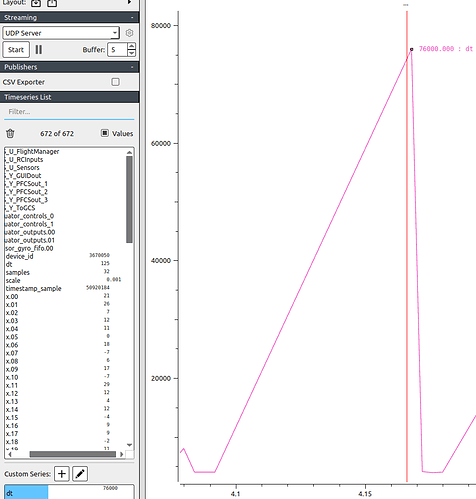Select uator_controls_0 entry
The height and width of the screenshot is (499, 476).
(29, 216)
